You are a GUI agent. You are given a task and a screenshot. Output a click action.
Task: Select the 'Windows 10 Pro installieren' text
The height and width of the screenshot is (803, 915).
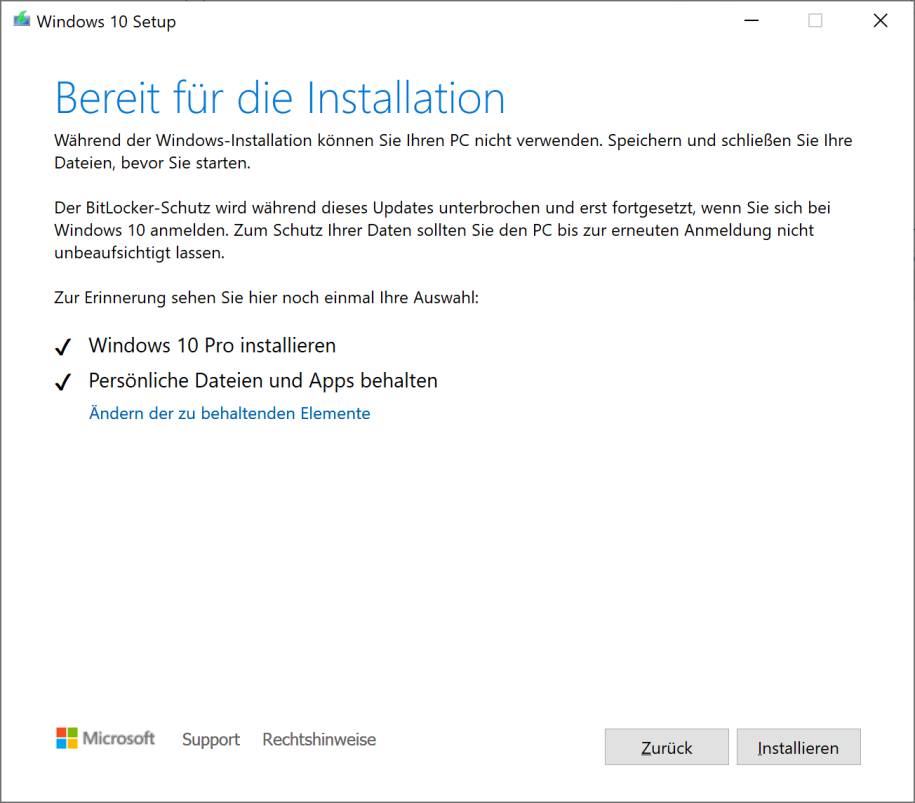coord(212,346)
